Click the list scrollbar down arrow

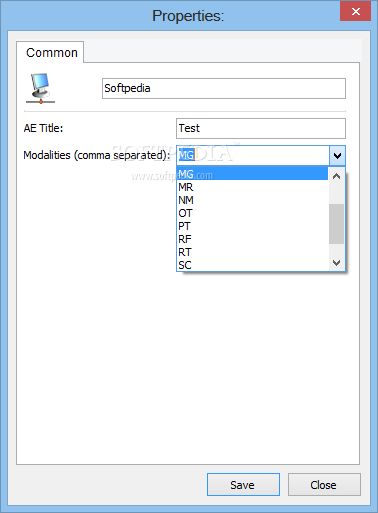coord(336,263)
